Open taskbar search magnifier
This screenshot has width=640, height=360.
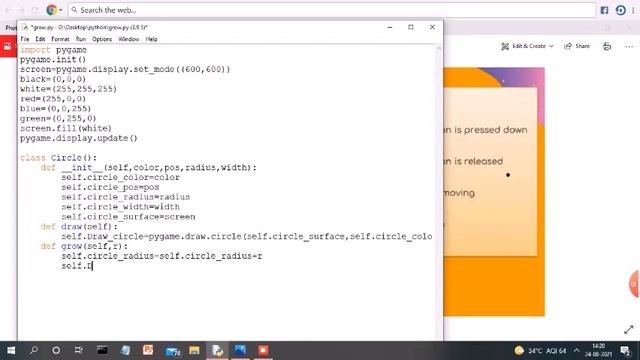34,350
